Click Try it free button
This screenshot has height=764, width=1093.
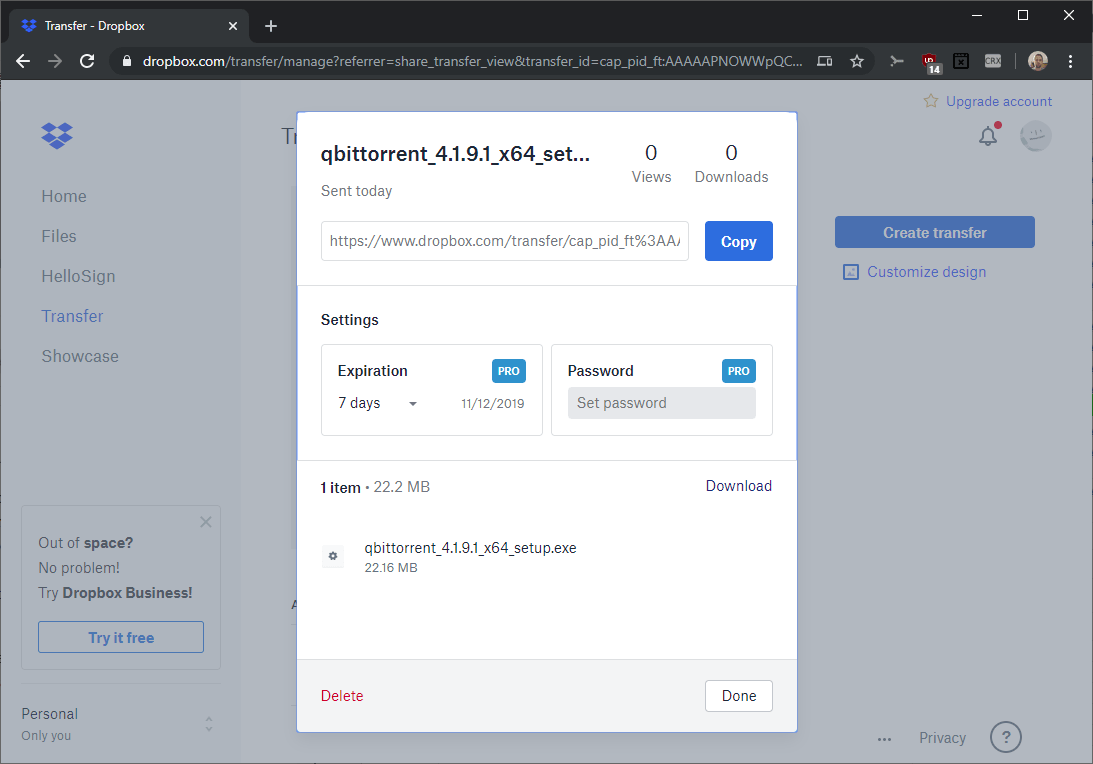(x=121, y=637)
